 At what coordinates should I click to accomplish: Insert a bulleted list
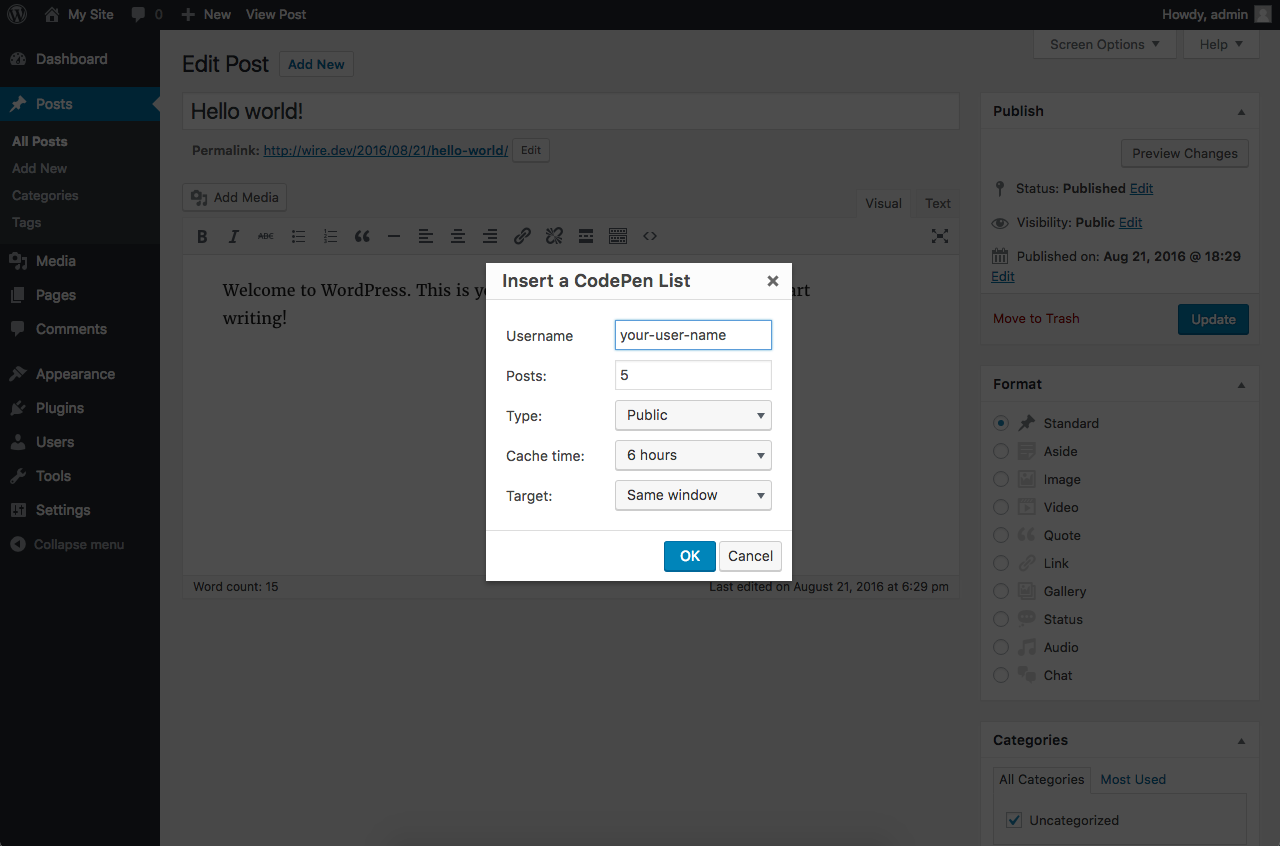coord(298,236)
